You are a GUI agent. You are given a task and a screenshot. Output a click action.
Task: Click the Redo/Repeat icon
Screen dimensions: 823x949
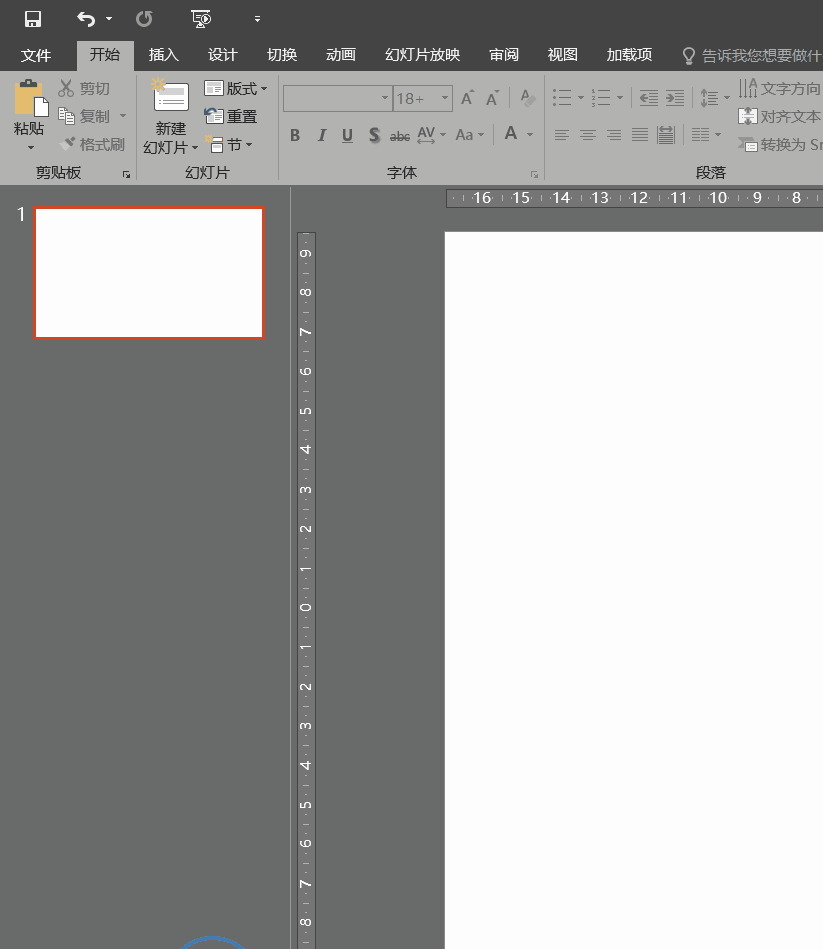click(x=144, y=19)
